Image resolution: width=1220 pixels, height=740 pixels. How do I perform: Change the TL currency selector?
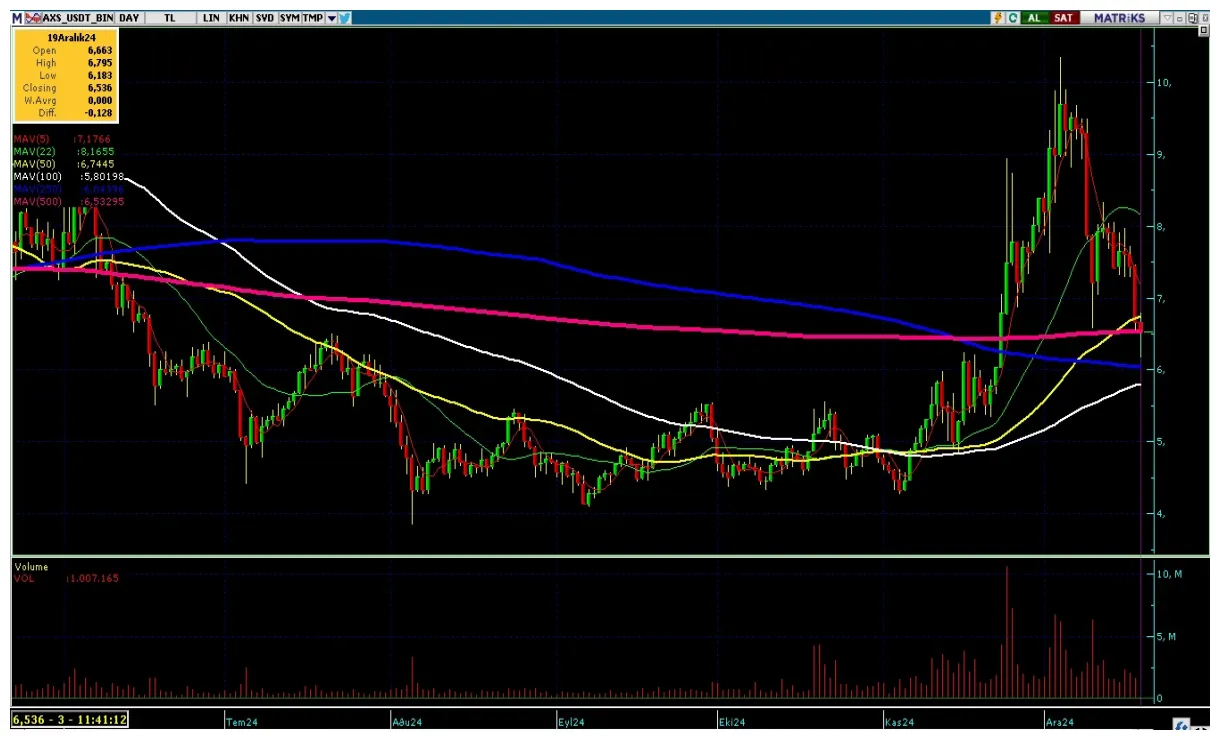point(168,18)
